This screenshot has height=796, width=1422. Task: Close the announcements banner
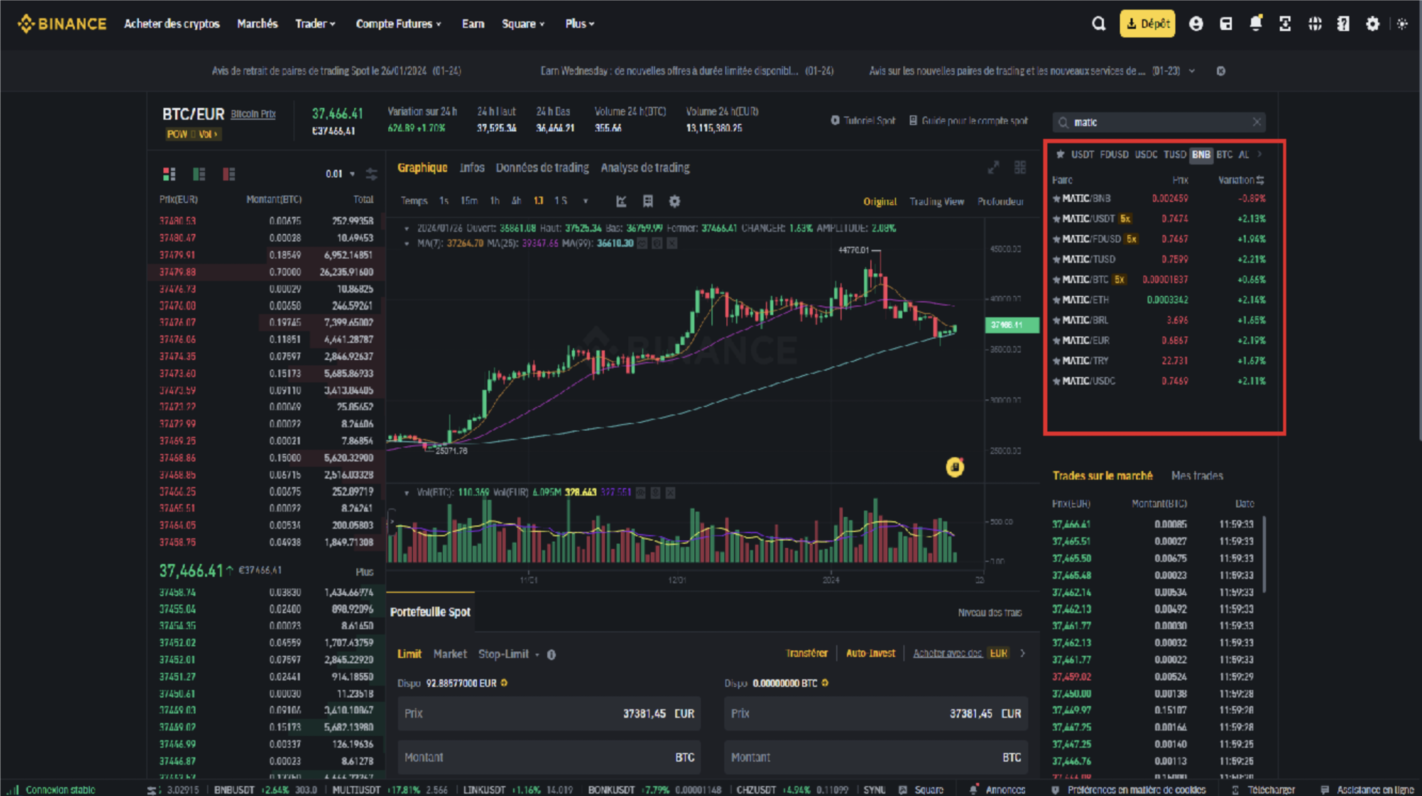point(1221,71)
